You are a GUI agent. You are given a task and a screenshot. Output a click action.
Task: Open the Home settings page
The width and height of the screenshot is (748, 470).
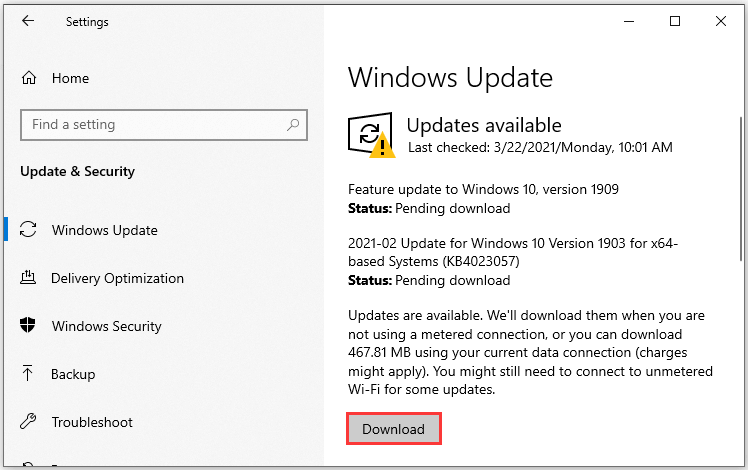(x=70, y=78)
